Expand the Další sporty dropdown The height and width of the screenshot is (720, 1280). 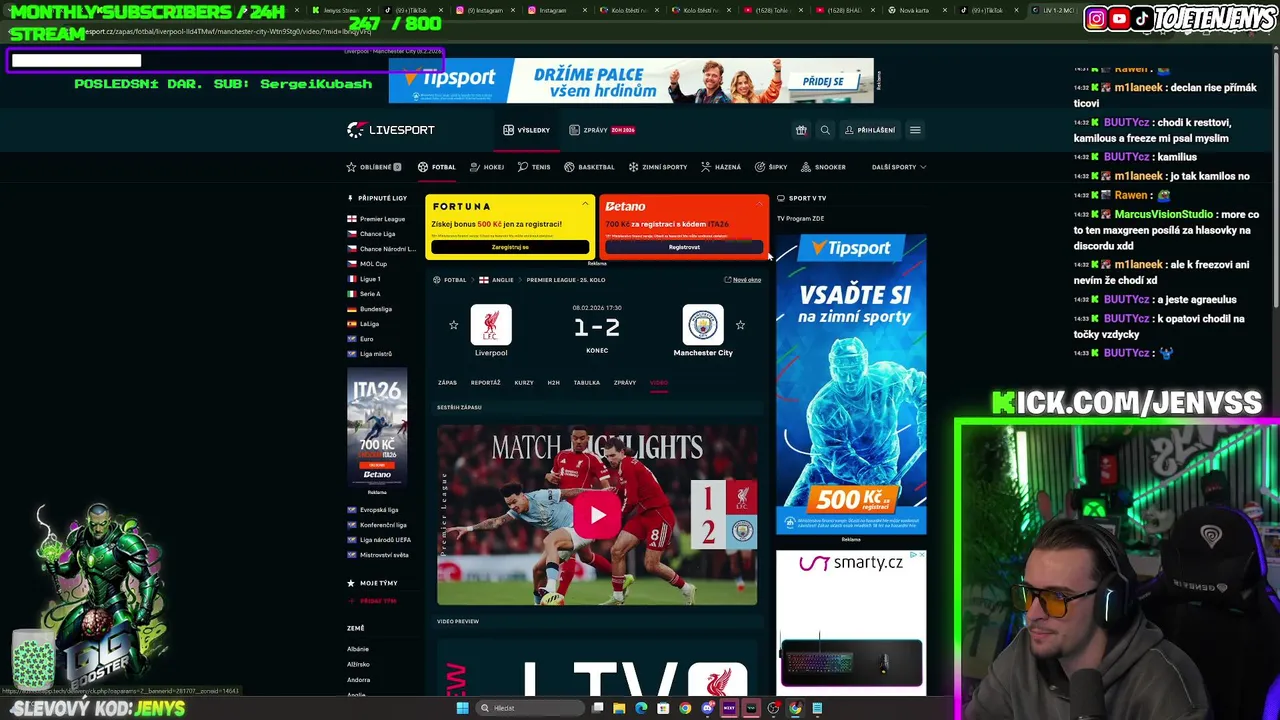tap(899, 167)
